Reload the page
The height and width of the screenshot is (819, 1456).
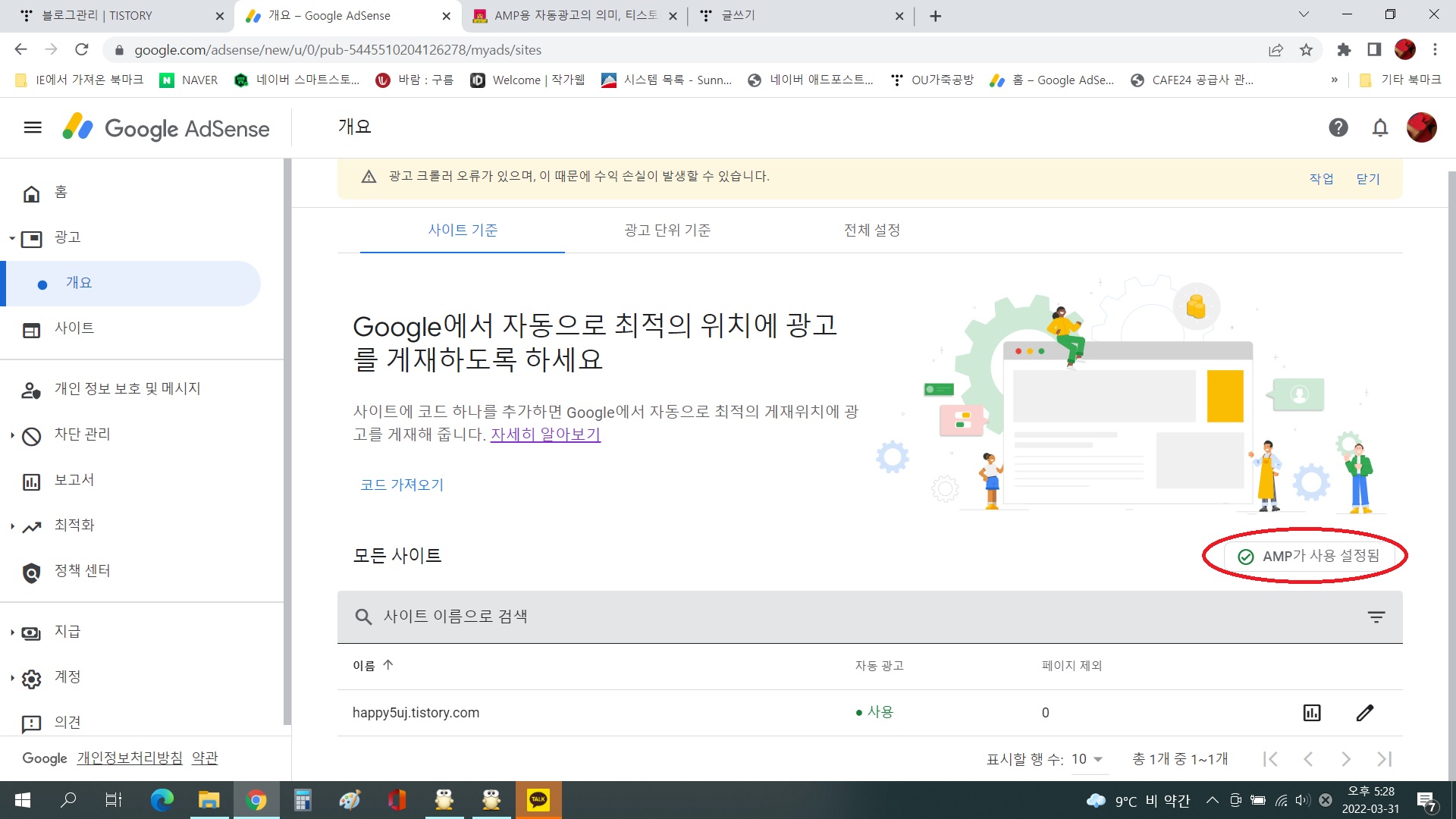point(82,50)
